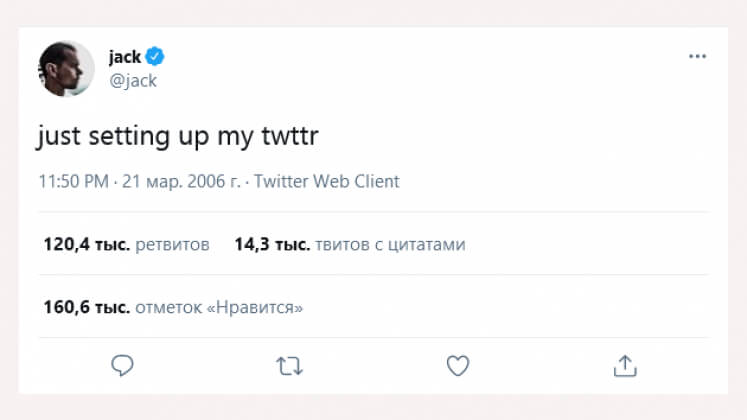The height and width of the screenshot is (420, 747).
Task: Like the tweet with the heart icon
Action: tap(457, 366)
